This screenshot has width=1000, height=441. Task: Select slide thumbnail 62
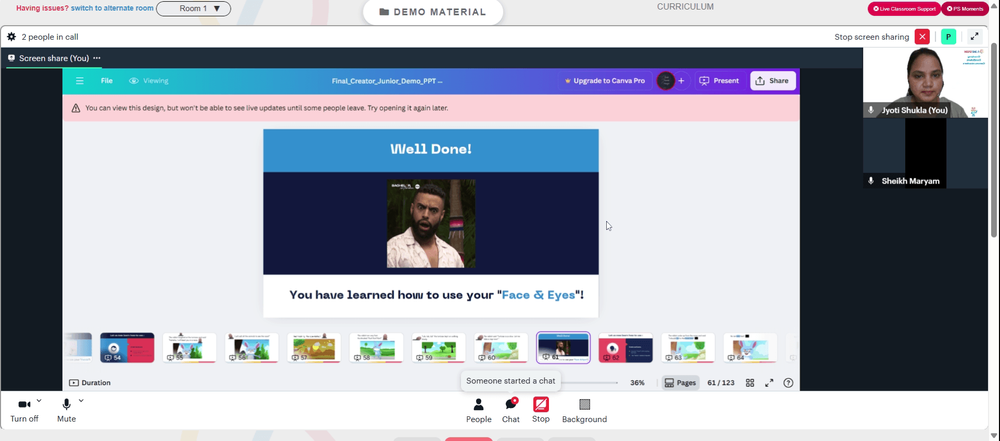(626, 348)
